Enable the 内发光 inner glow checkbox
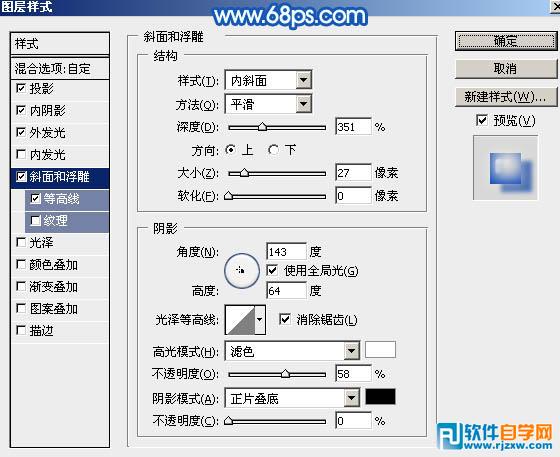This screenshot has height=457, width=560. point(21,154)
